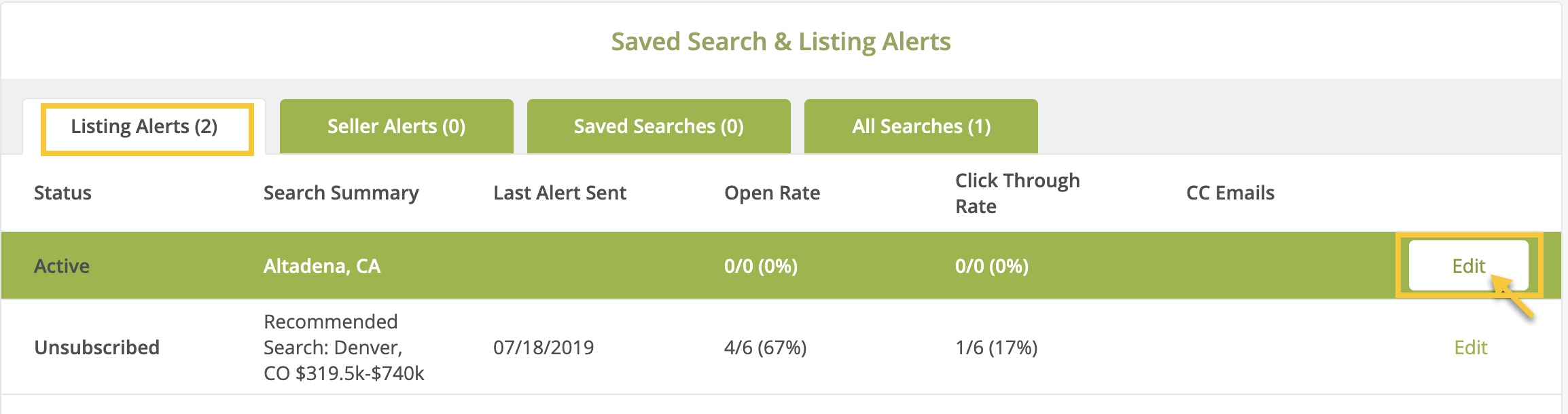Click Edit button for Altadena, CA alert
This screenshot has width=1568, height=414.
pos(1468,266)
